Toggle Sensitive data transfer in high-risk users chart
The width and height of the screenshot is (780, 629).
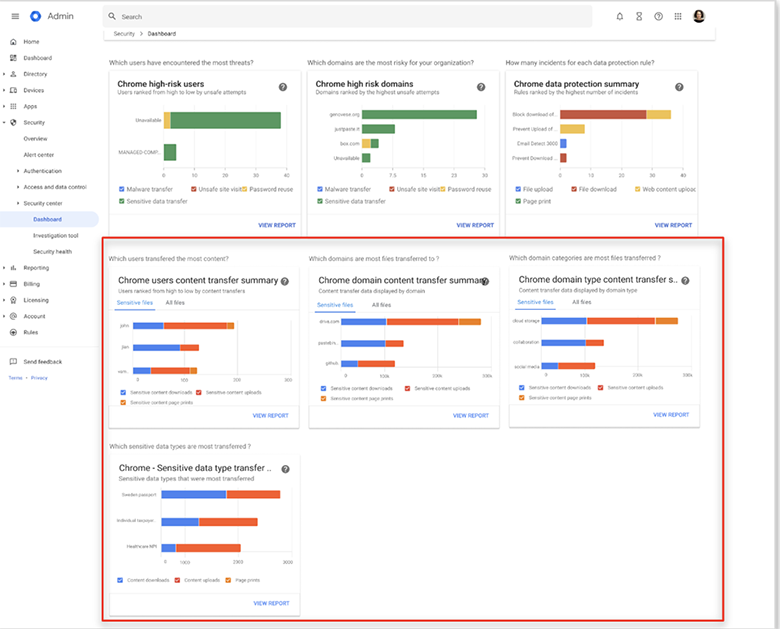point(121,201)
